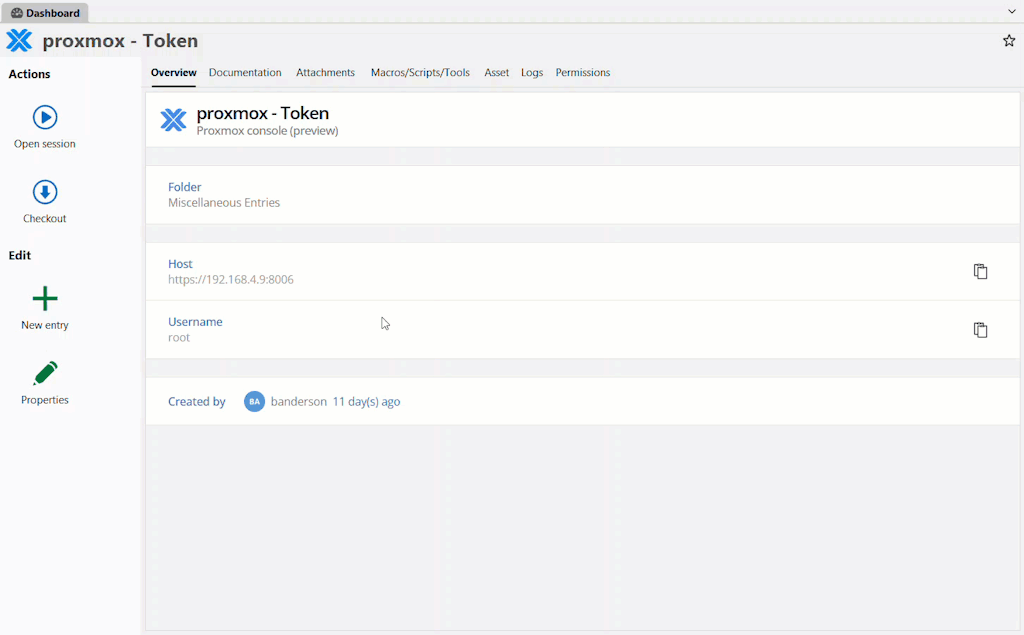
Task: Click the Proxmox entry icon in overview card
Action: pos(174,120)
